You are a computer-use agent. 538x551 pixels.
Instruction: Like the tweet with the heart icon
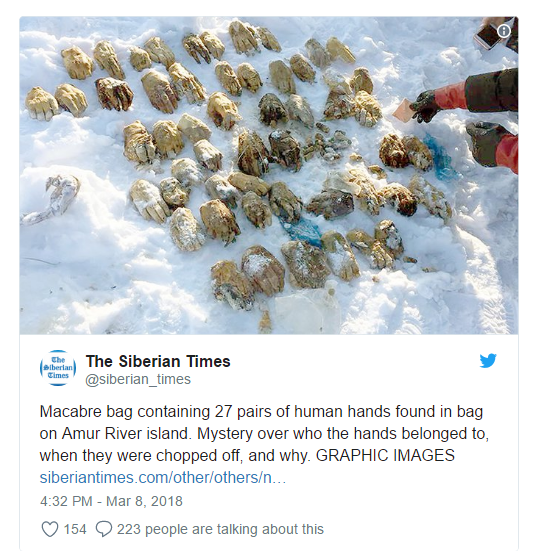point(50,529)
